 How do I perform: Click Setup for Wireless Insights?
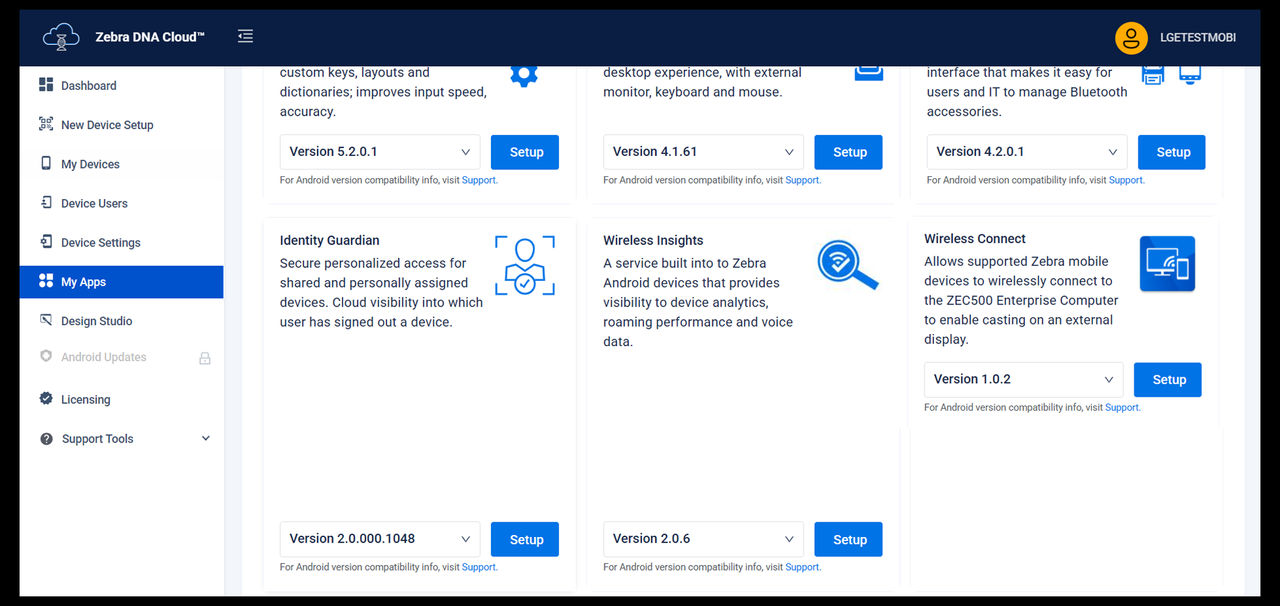pos(848,538)
